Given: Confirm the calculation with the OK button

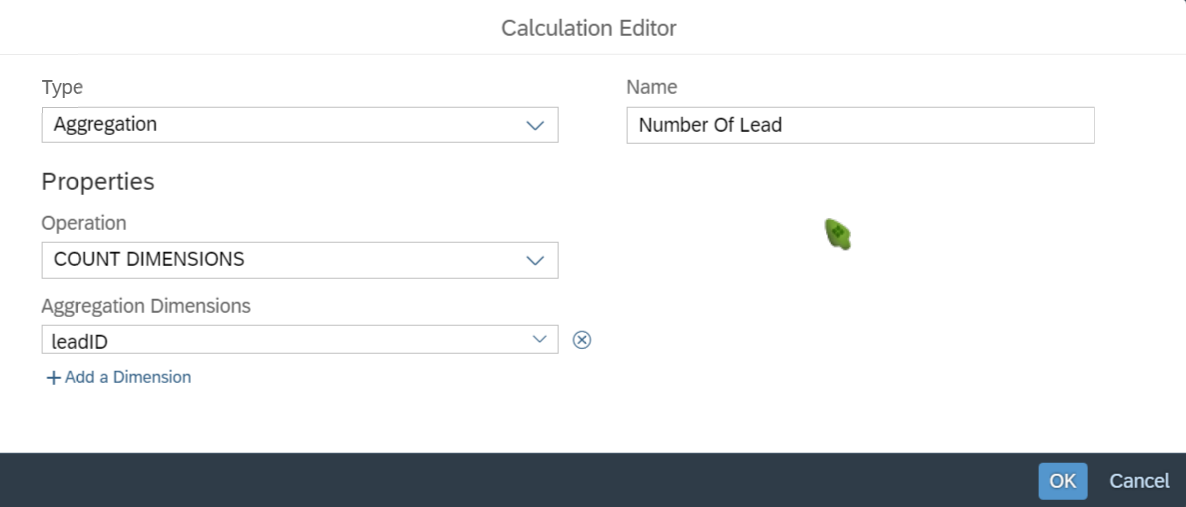Looking at the screenshot, I should pos(1062,481).
